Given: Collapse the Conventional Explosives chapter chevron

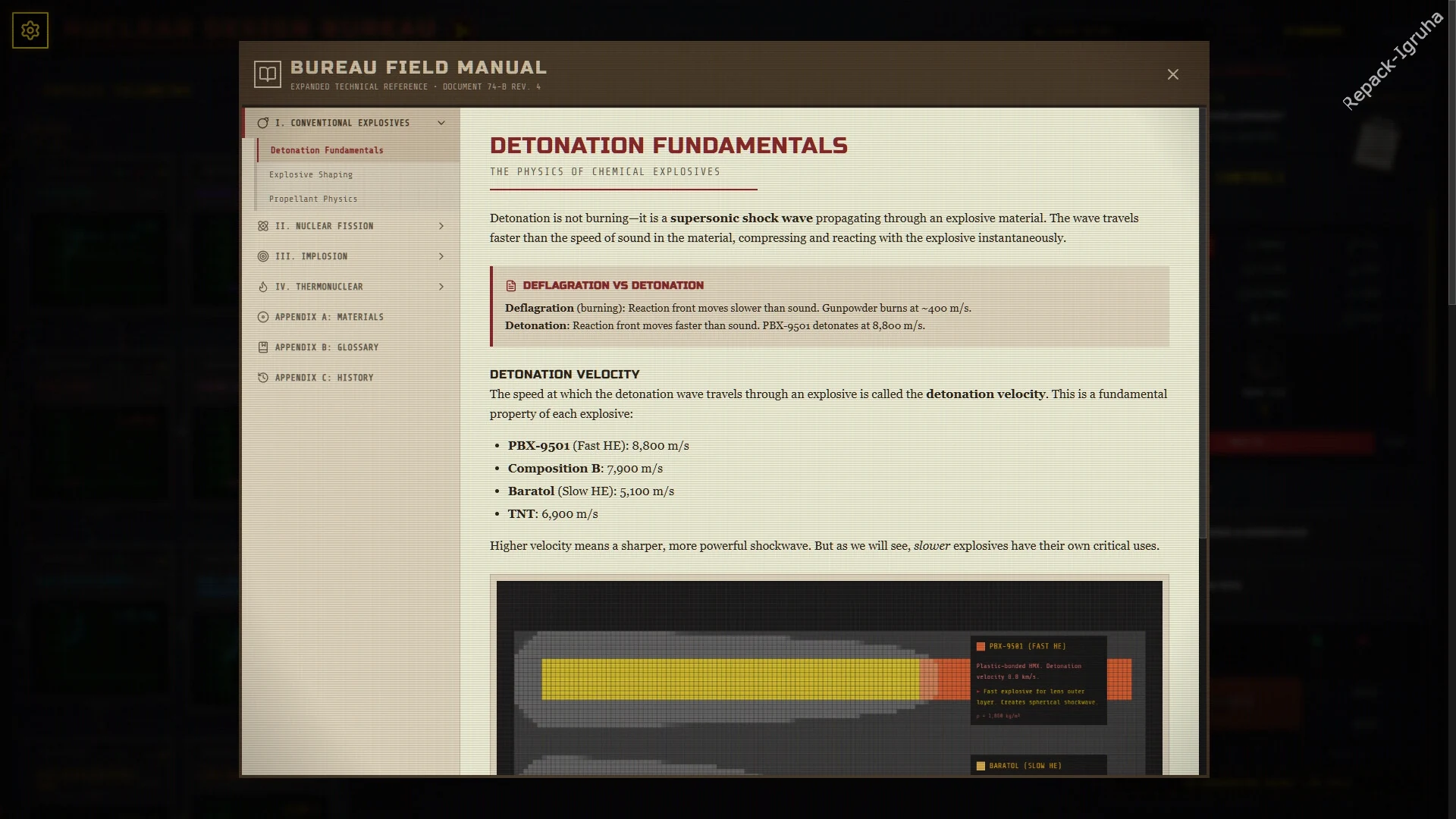Looking at the screenshot, I should (441, 123).
